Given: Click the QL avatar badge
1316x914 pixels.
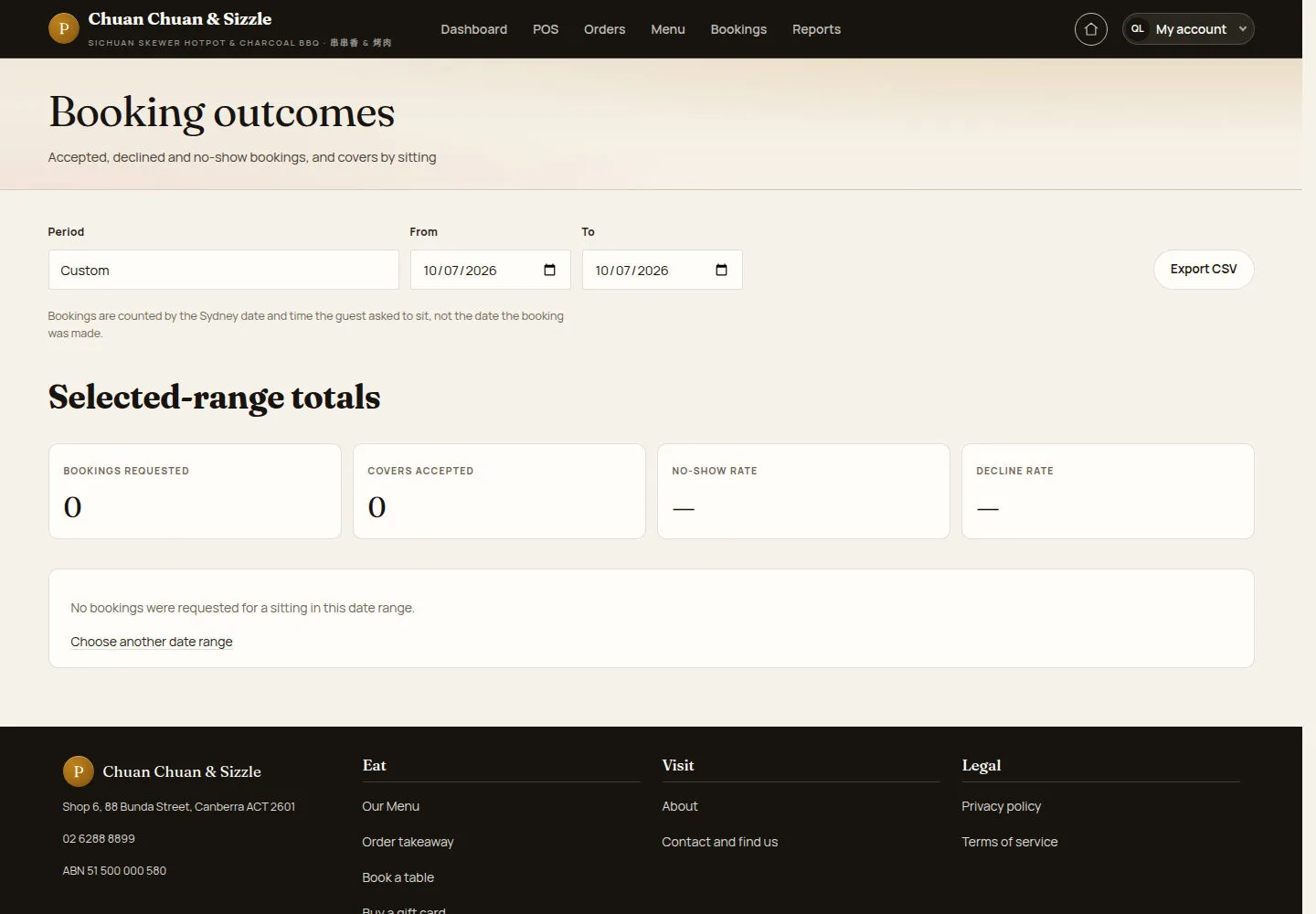Looking at the screenshot, I should point(1138,29).
